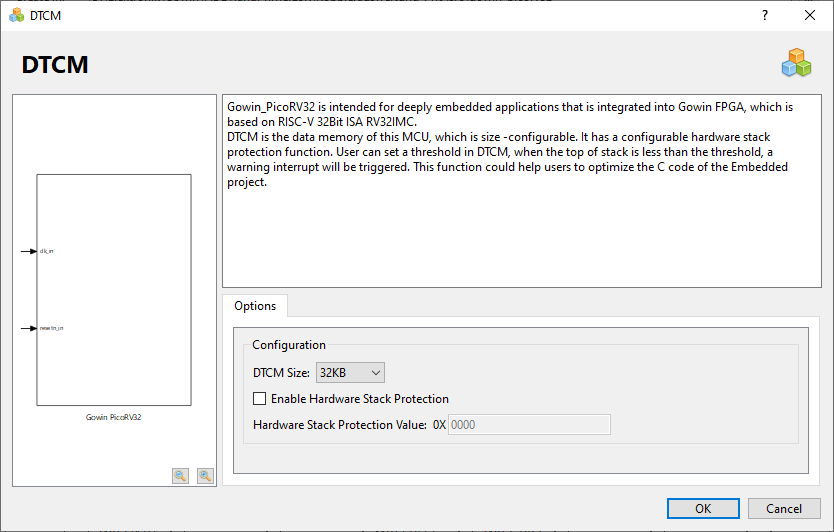Open the DTCM Size dropdown
This screenshot has width=834, height=532.
[350, 372]
